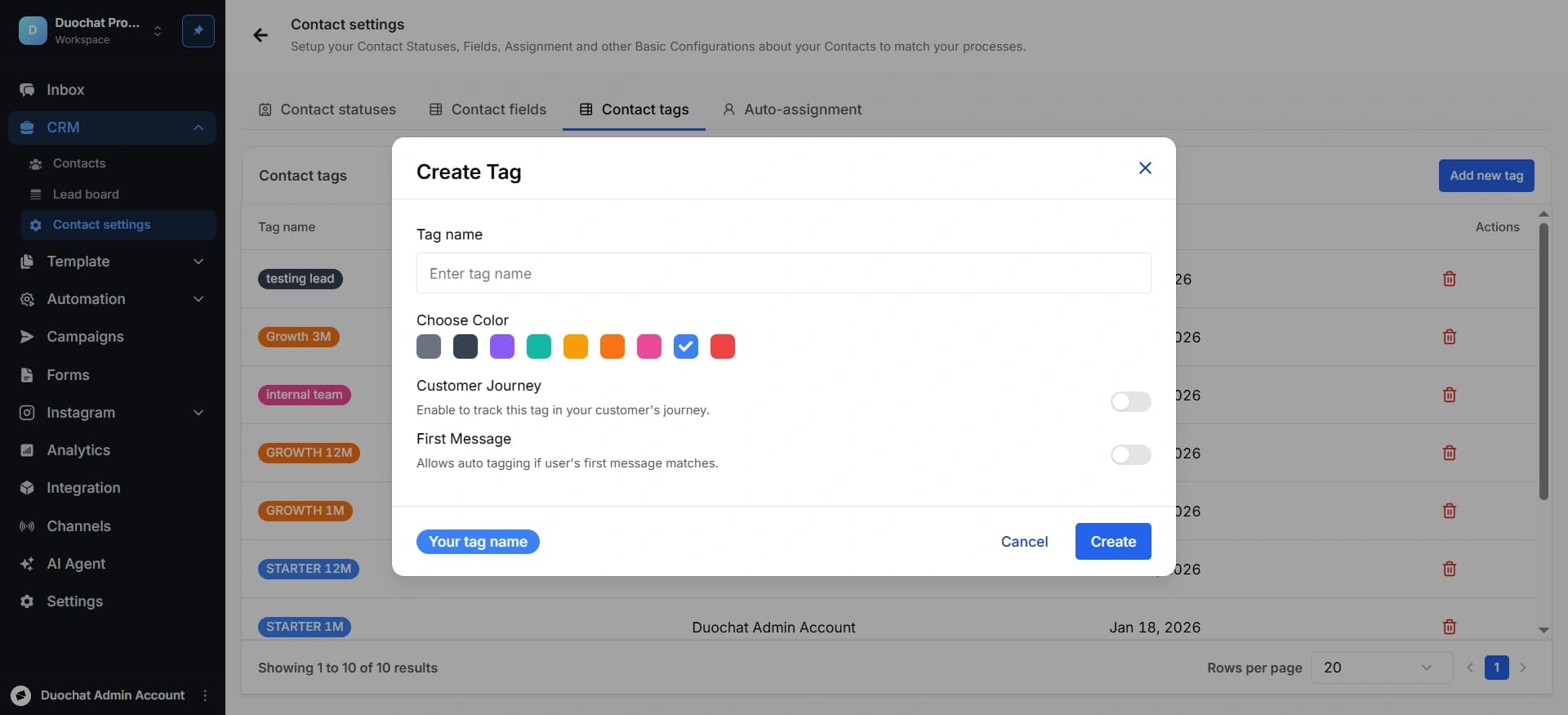
Task: Click the STARTER 12M tag label
Action: point(309,569)
